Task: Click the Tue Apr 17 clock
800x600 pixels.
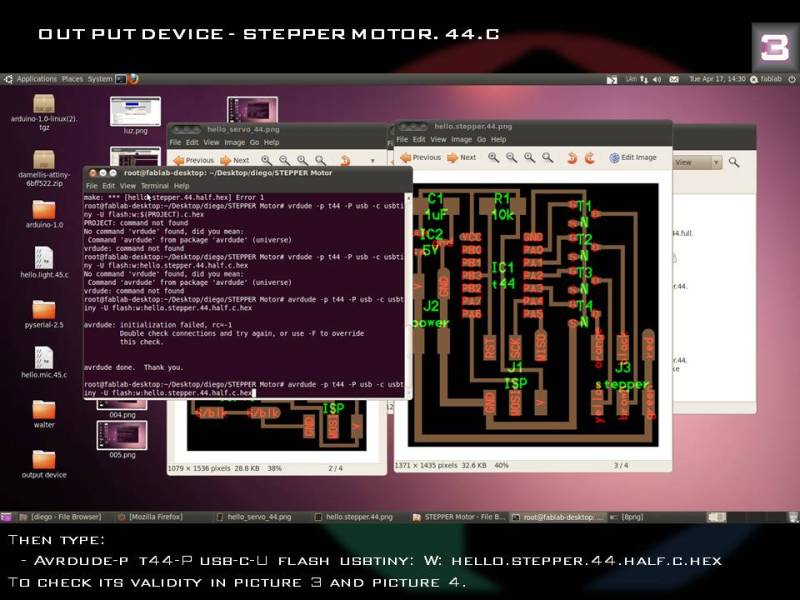Action: 717,79
